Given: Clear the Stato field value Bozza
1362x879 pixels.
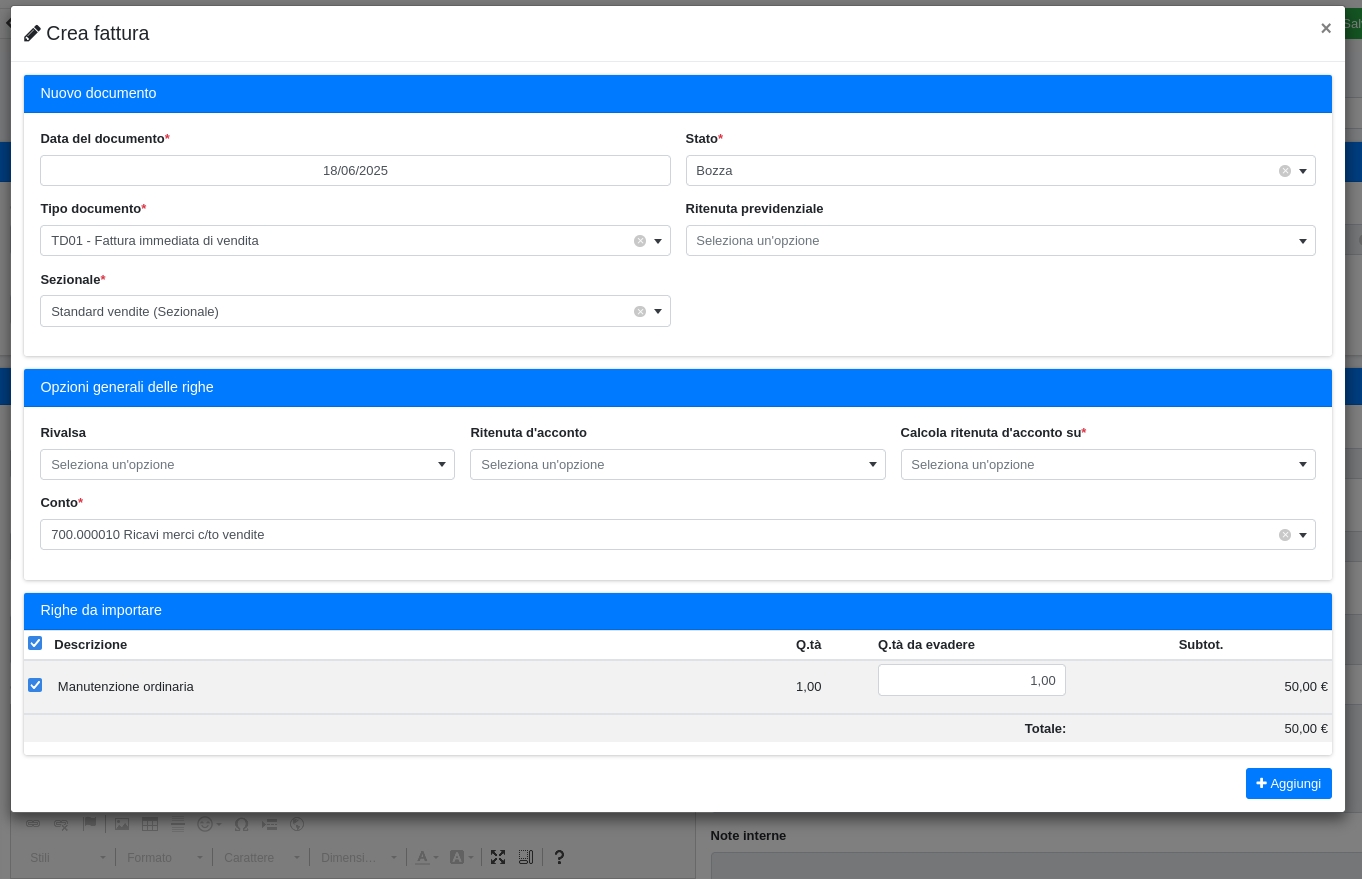Looking at the screenshot, I should point(1285,171).
